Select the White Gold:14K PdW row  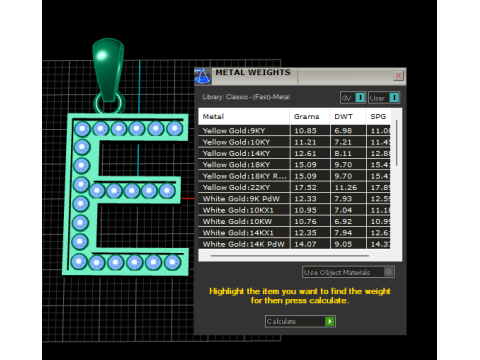[x=294, y=244]
